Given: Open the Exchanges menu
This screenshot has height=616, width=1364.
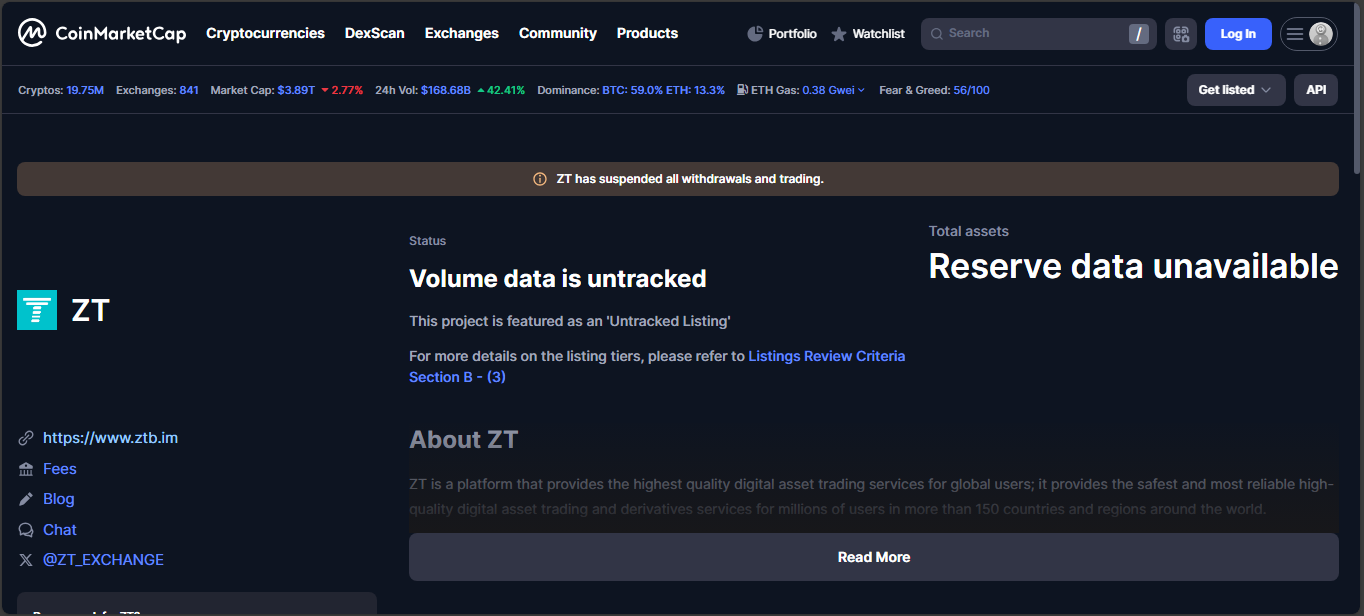Looking at the screenshot, I should [461, 33].
